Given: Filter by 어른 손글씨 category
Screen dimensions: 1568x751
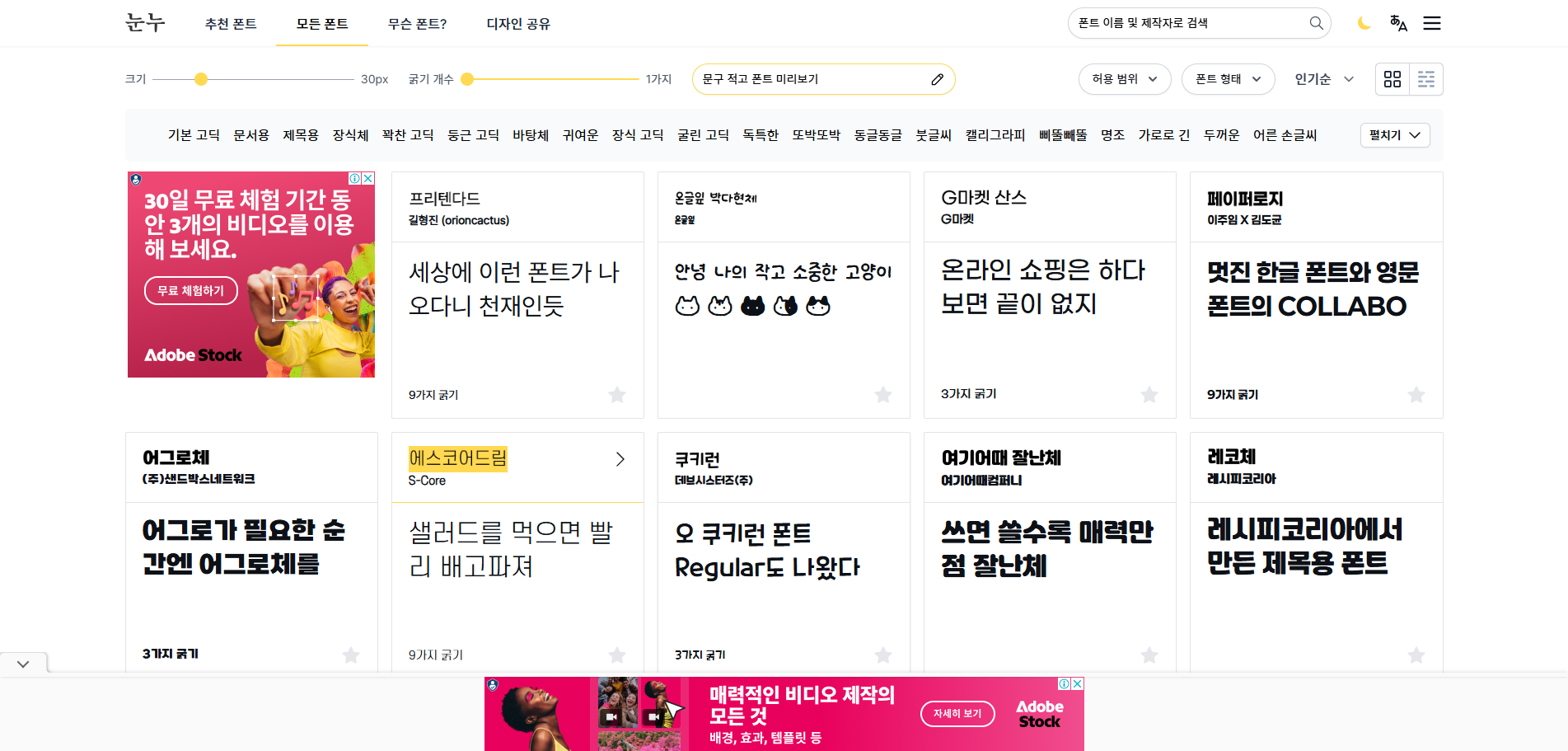Looking at the screenshot, I should click(x=1285, y=135).
